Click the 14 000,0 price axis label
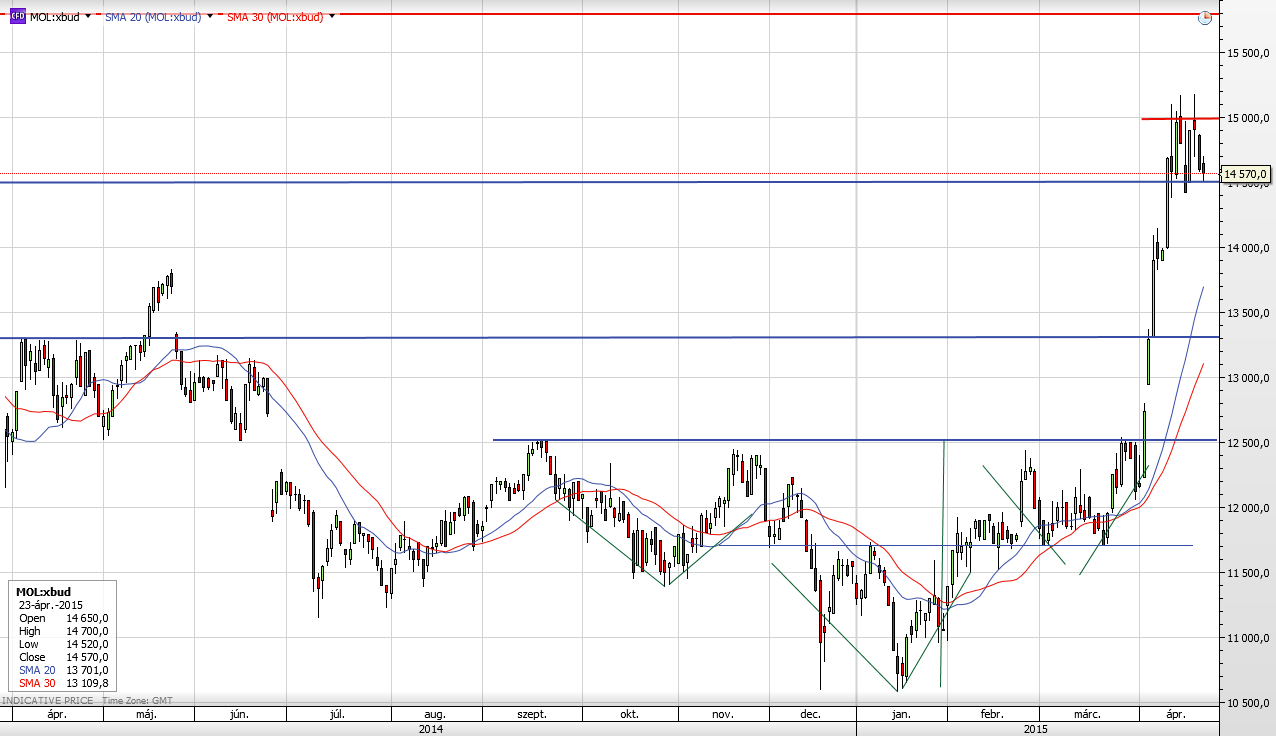 point(1246,248)
